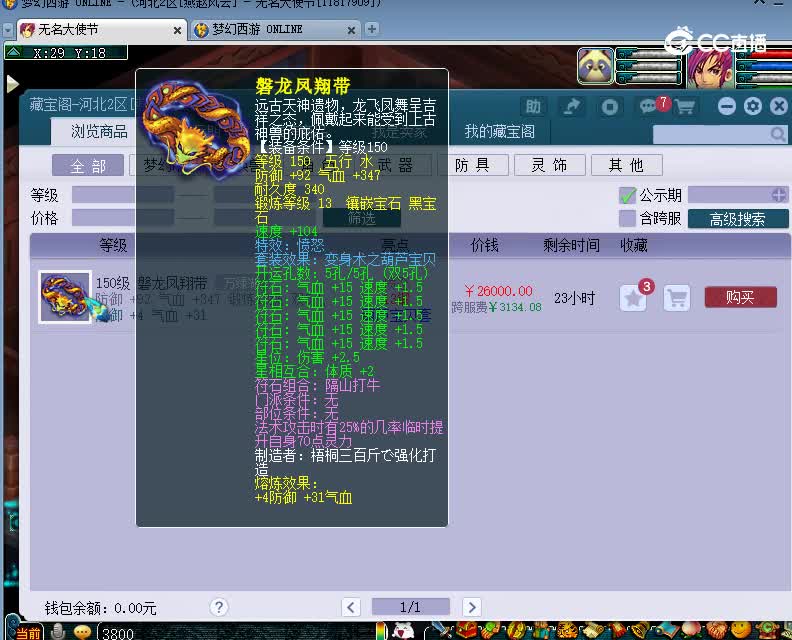Image resolution: width=792 pixels, height=640 pixels.
Task: Open 高级搜索 advanced search
Action: (x=737, y=219)
